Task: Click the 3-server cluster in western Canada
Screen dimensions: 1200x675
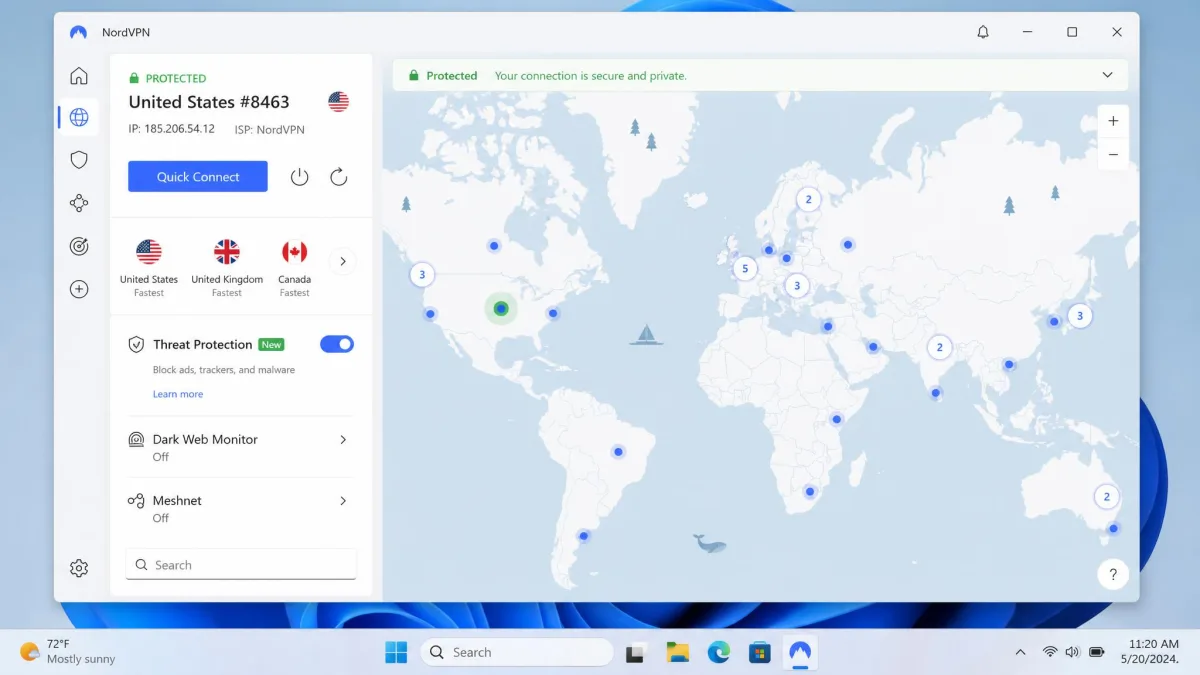Action: [422, 274]
